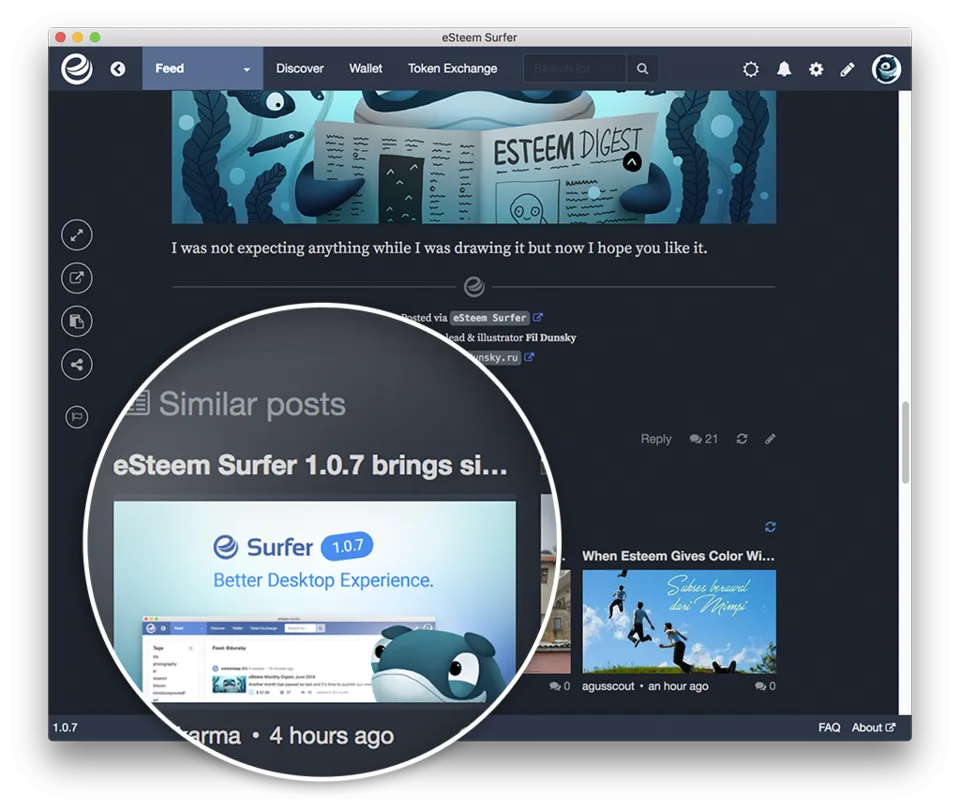Create a new post with pencil icon

[x=847, y=69]
